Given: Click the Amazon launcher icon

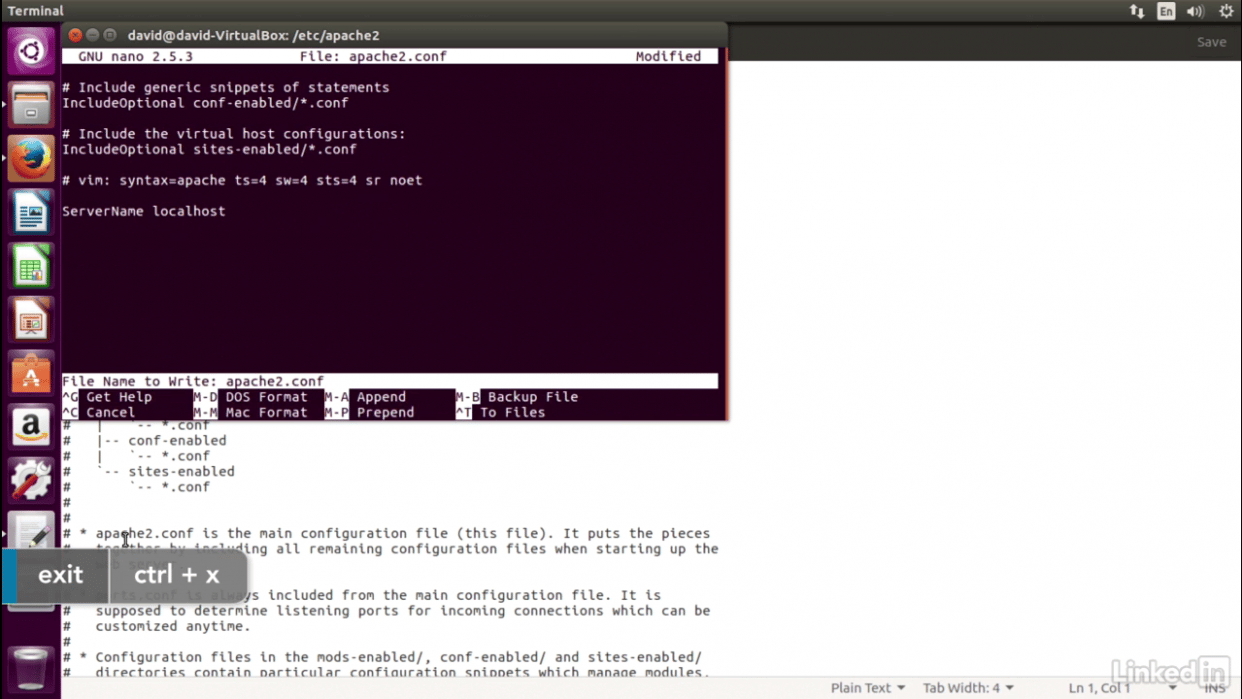Looking at the screenshot, I should tap(30, 428).
